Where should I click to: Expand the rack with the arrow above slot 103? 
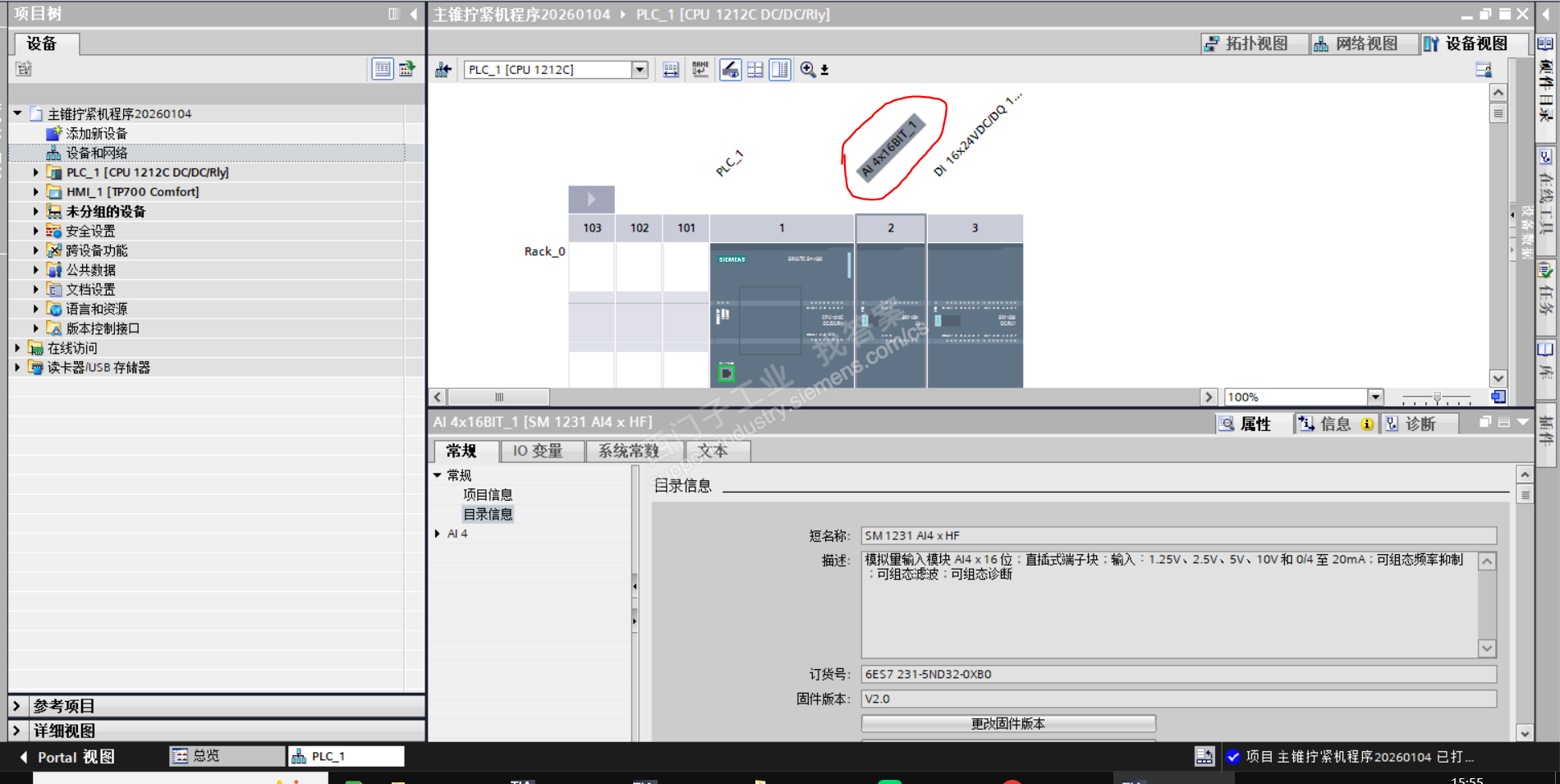591,199
